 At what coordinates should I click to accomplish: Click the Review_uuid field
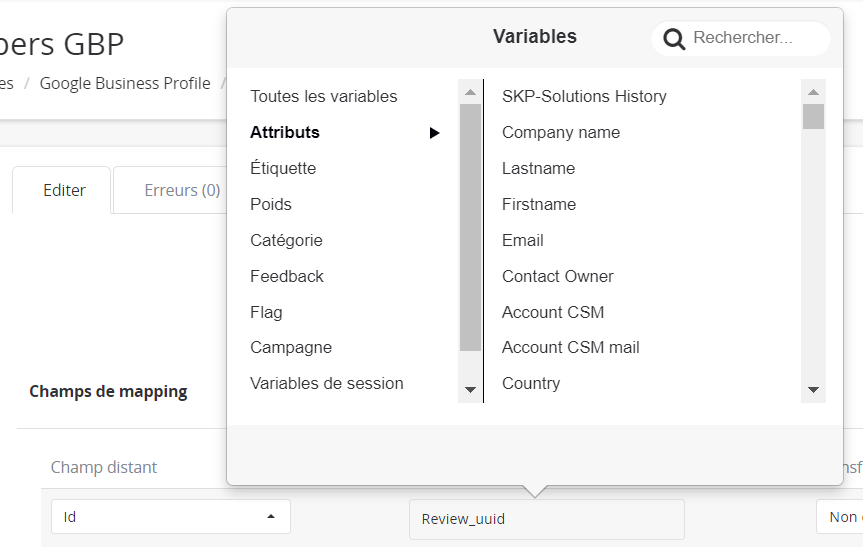546,519
